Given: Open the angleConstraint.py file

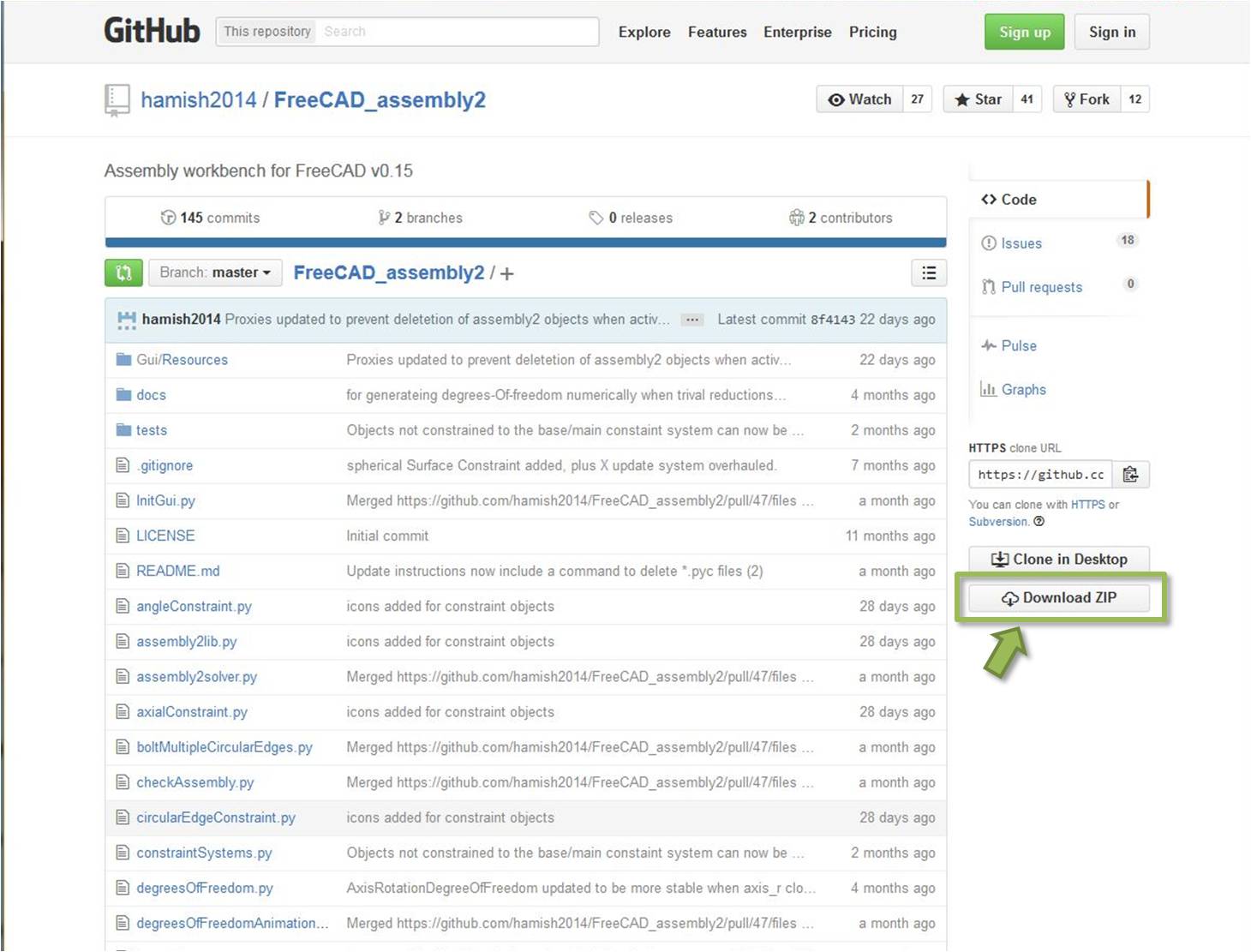Looking at the screenshot, I should click(x=194, y=606).
